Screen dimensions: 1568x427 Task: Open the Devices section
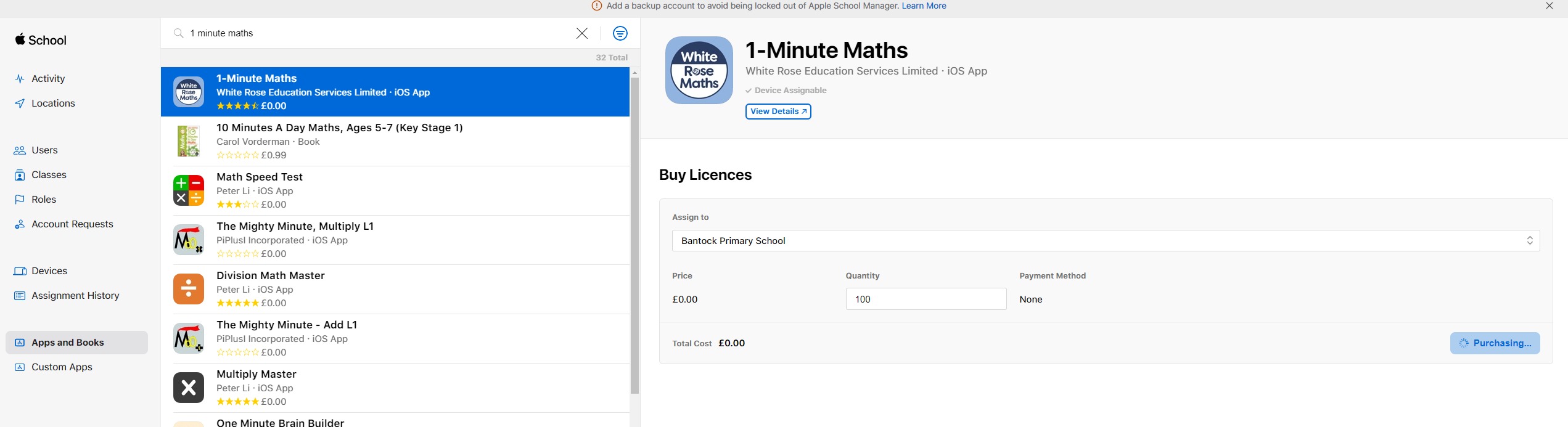pyautogui.click(x=49, y=271)
